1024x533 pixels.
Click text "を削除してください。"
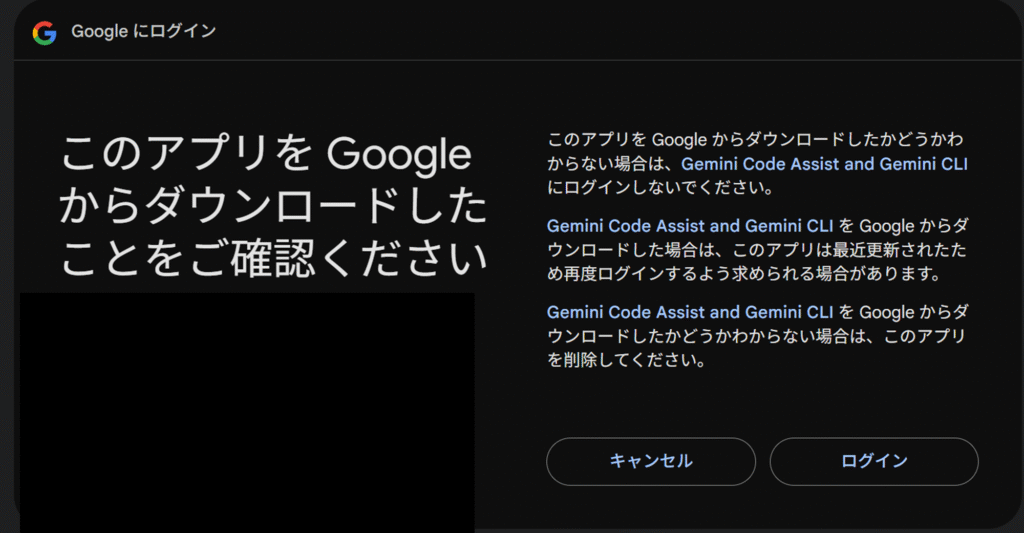[626, 360]
